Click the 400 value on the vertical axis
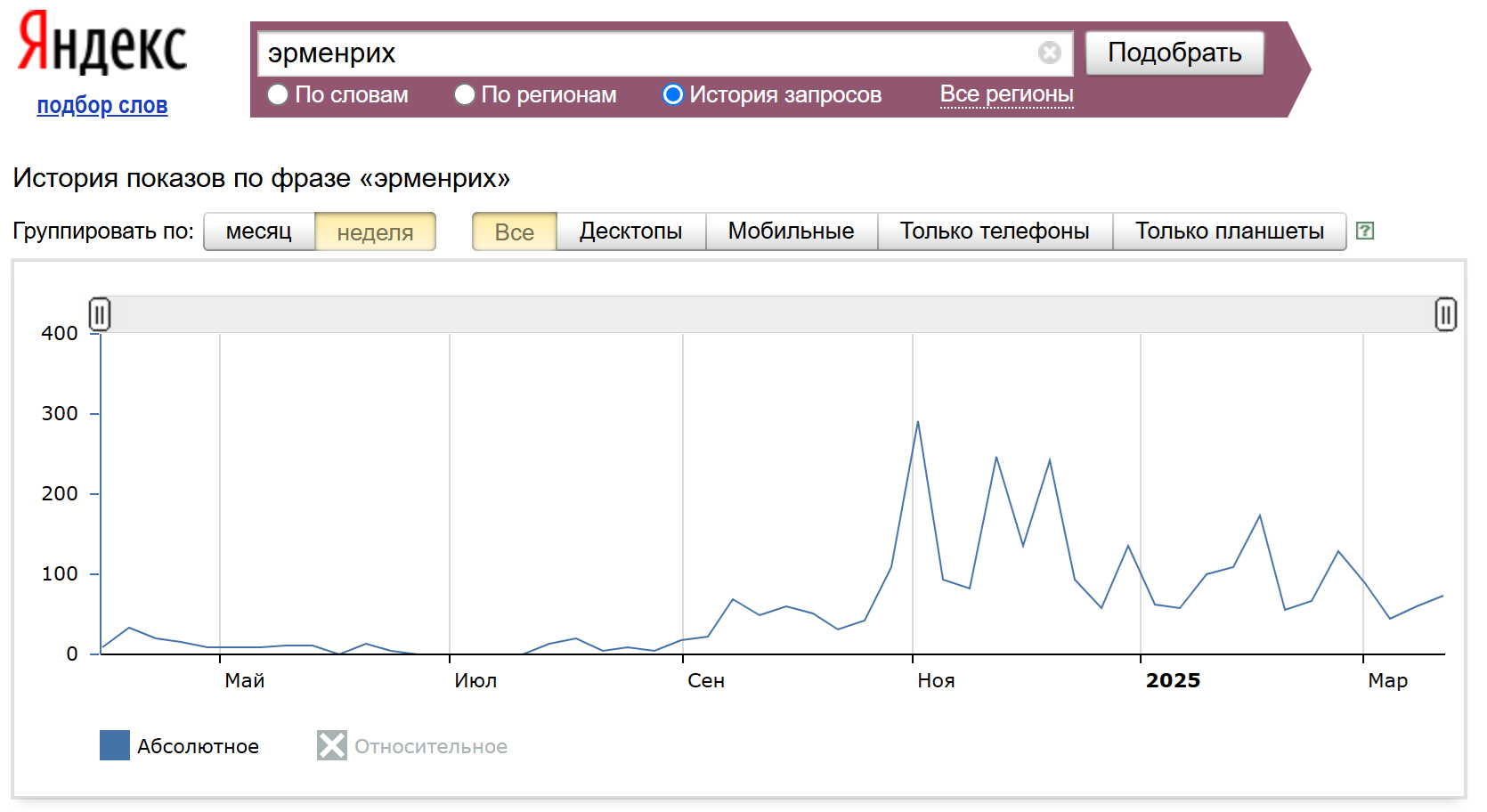This screenshot has height=812, width=1487. point(60,333)
